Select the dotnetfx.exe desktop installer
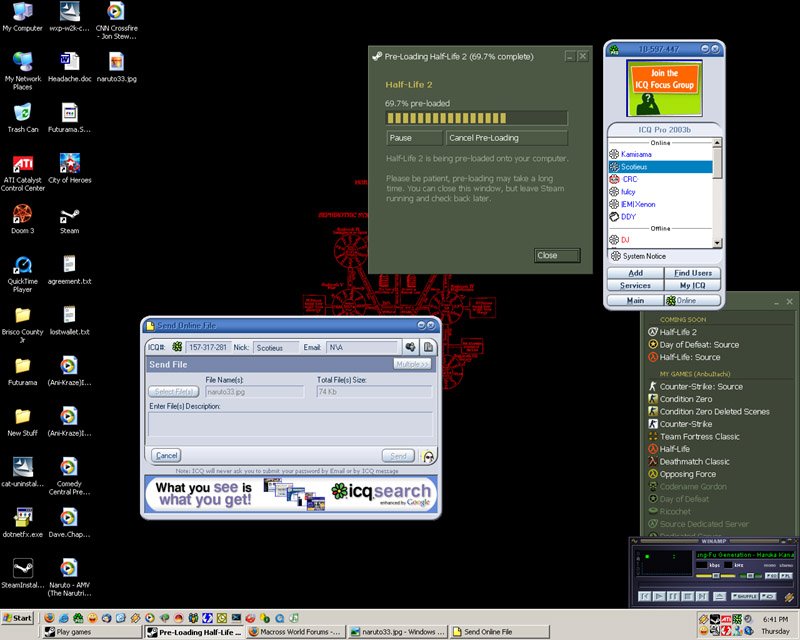This screenshot has height=640, width=800. point(22,523)
